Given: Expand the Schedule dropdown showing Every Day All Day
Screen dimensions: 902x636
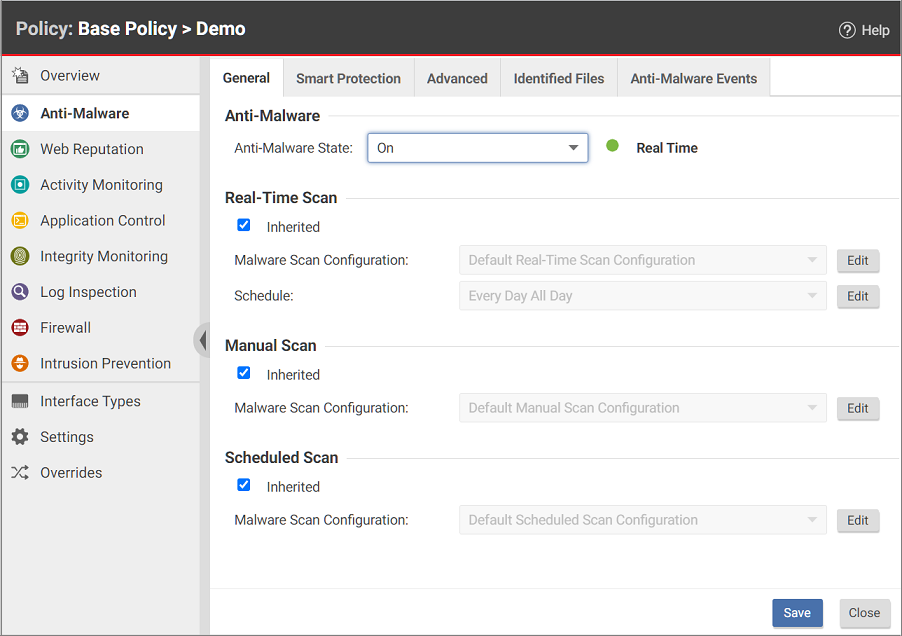Looking at the screenshot, I should [642, 296].
